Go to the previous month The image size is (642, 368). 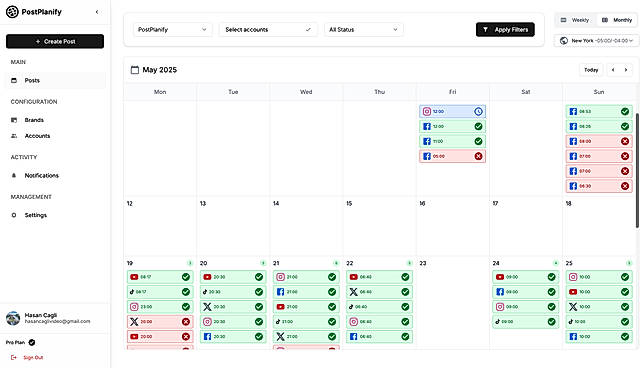click(x=613, y=70)
